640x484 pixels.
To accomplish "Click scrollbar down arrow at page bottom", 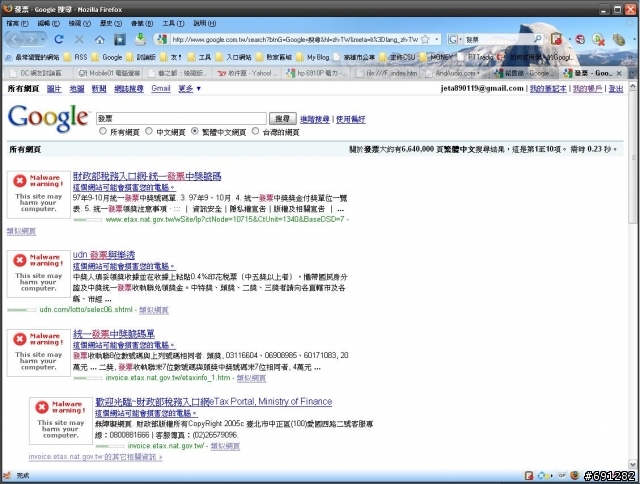I will pyautogui.click(x=633, y=464).
